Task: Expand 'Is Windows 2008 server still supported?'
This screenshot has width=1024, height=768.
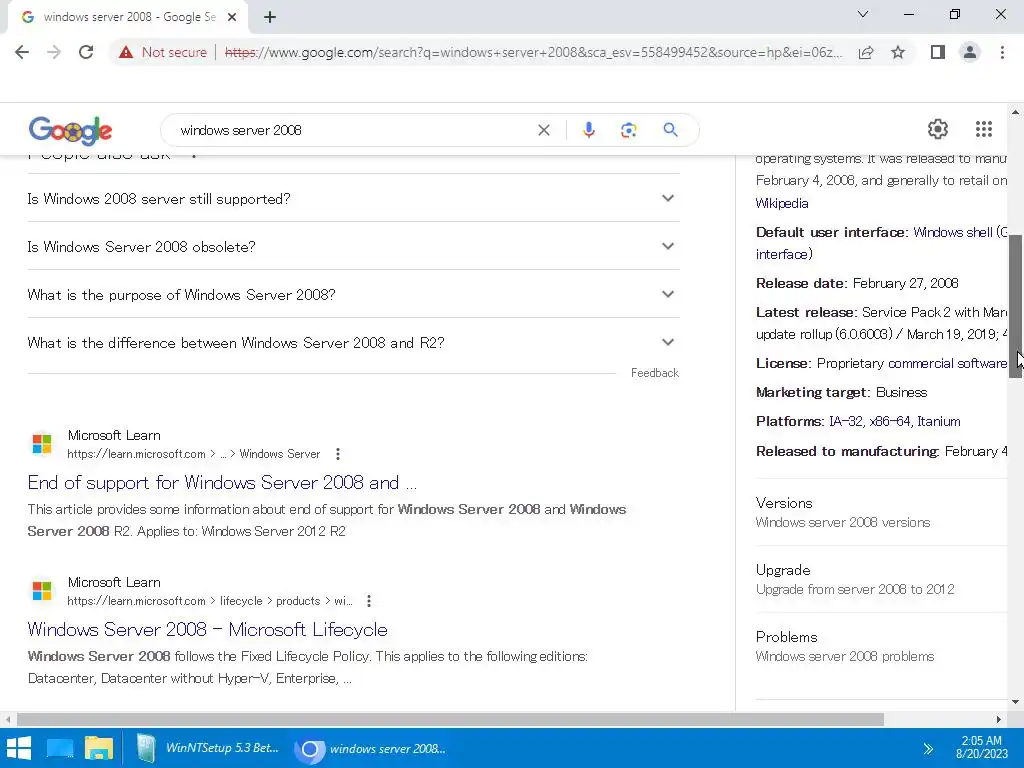Action: (x=353, y=199)
